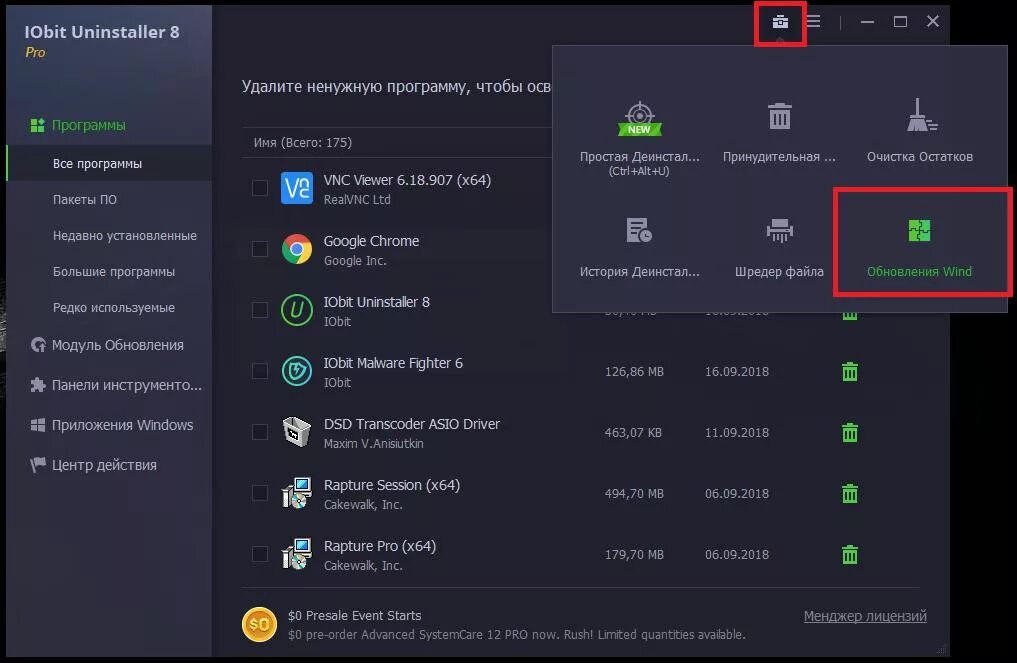
Task: Tick checkbox for Rapture Session (x64)
Action: pos(260,493)
